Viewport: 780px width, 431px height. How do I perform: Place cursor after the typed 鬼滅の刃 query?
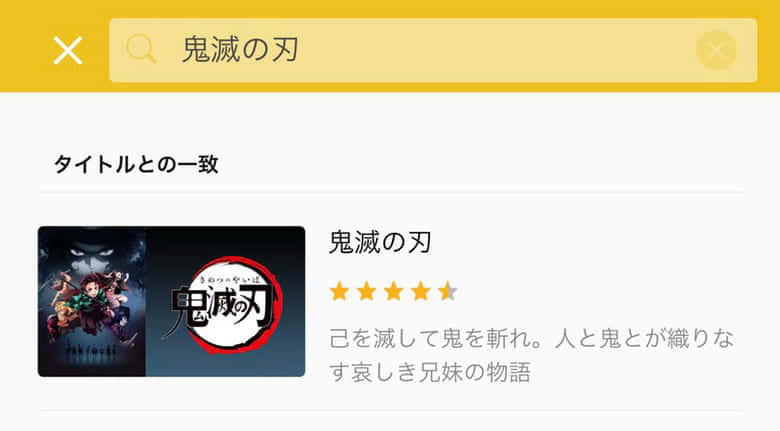click(301, 50)
